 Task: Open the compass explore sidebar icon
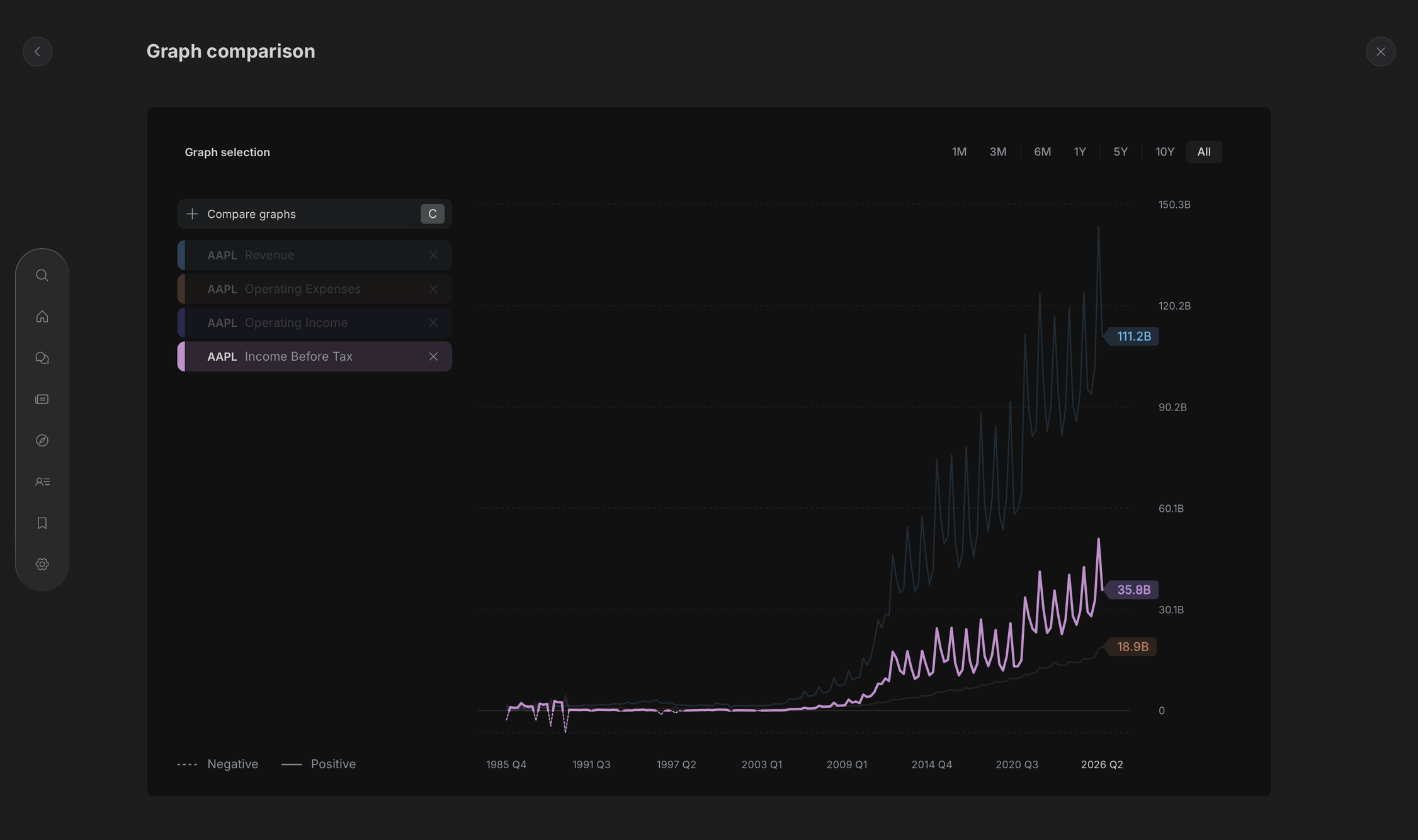[x=42, y=440]
